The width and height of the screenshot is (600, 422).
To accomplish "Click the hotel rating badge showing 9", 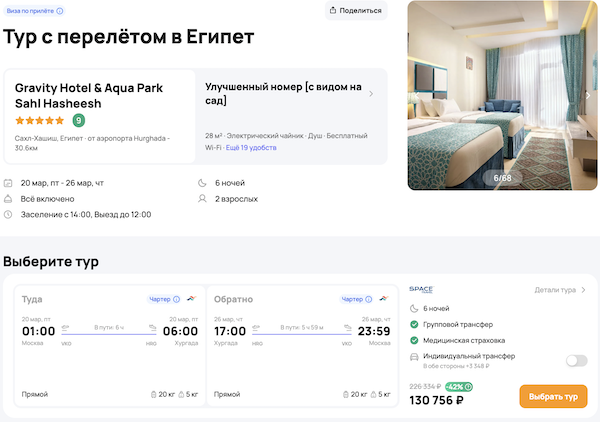I will point(79,120).
